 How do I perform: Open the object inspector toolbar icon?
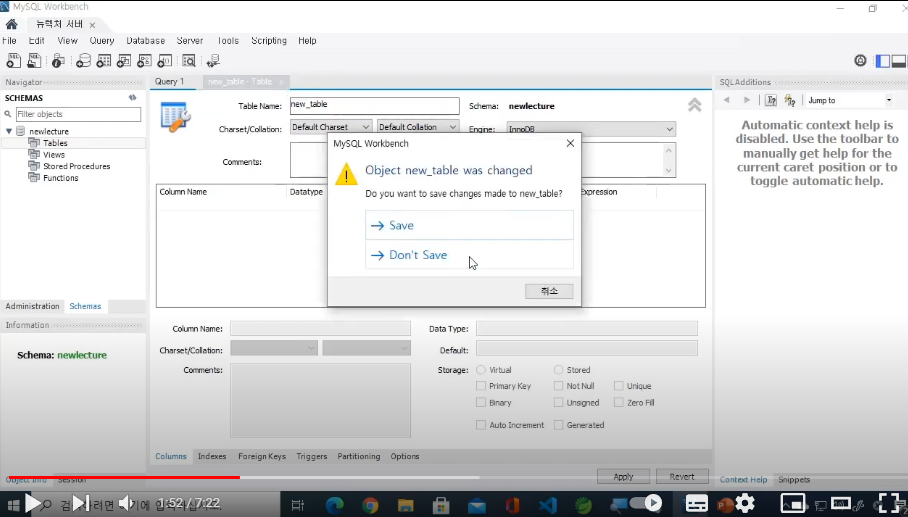58,60
